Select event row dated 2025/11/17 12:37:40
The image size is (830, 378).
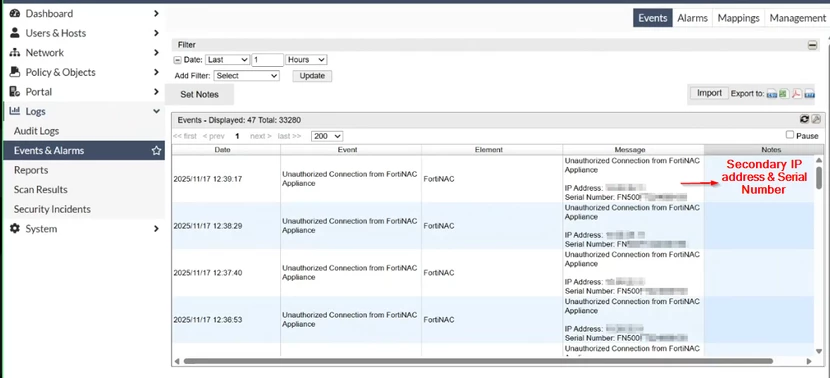pyautogui.click(x=493, y=273)
